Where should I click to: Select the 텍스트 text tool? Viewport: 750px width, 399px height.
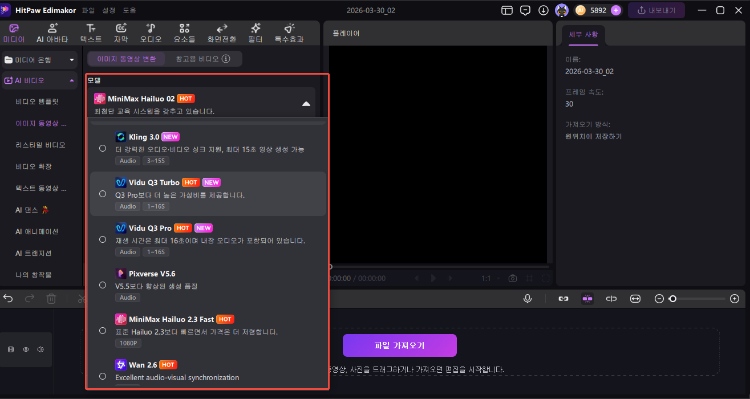click(90, 33)
